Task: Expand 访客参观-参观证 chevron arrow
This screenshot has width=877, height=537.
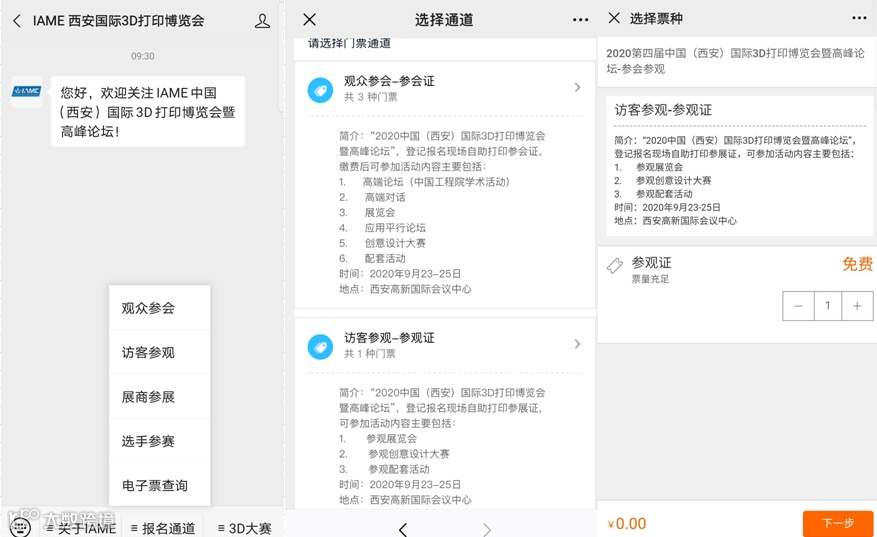Action: [x=577, y=344]
